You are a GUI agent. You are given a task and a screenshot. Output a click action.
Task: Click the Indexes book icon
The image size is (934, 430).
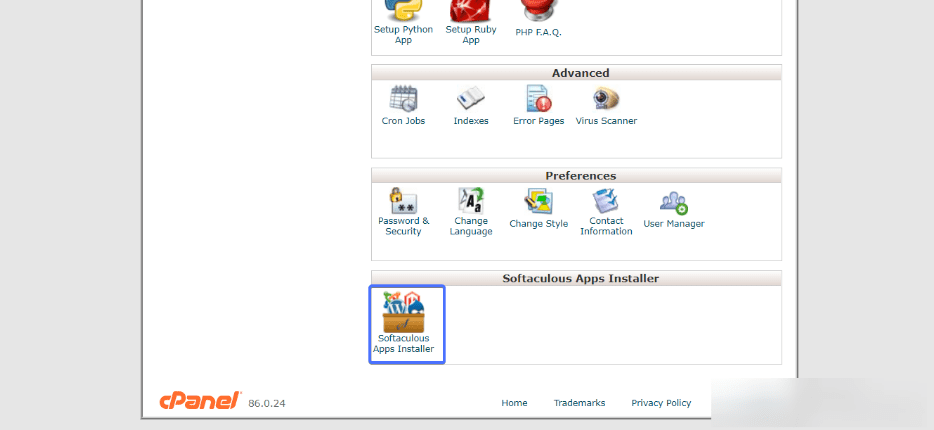tap(471, 98)
